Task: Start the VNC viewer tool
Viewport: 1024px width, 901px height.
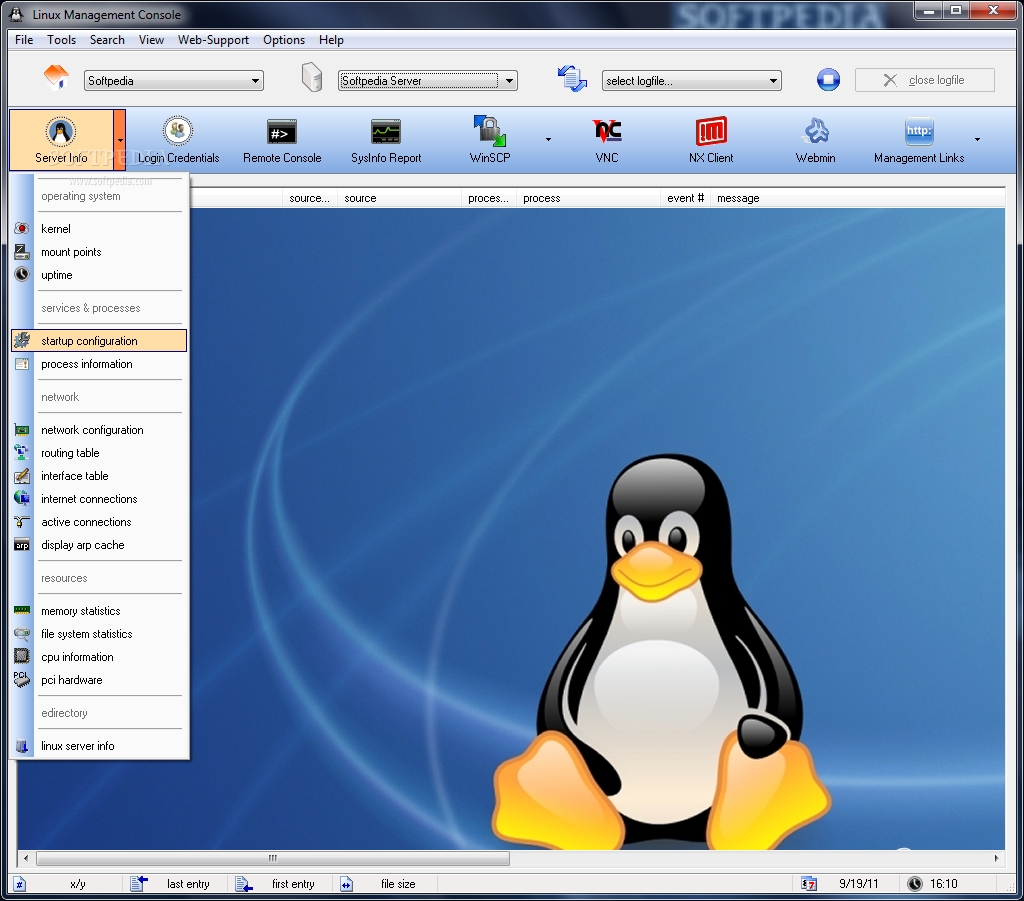Action: click(x=607, y=140)
